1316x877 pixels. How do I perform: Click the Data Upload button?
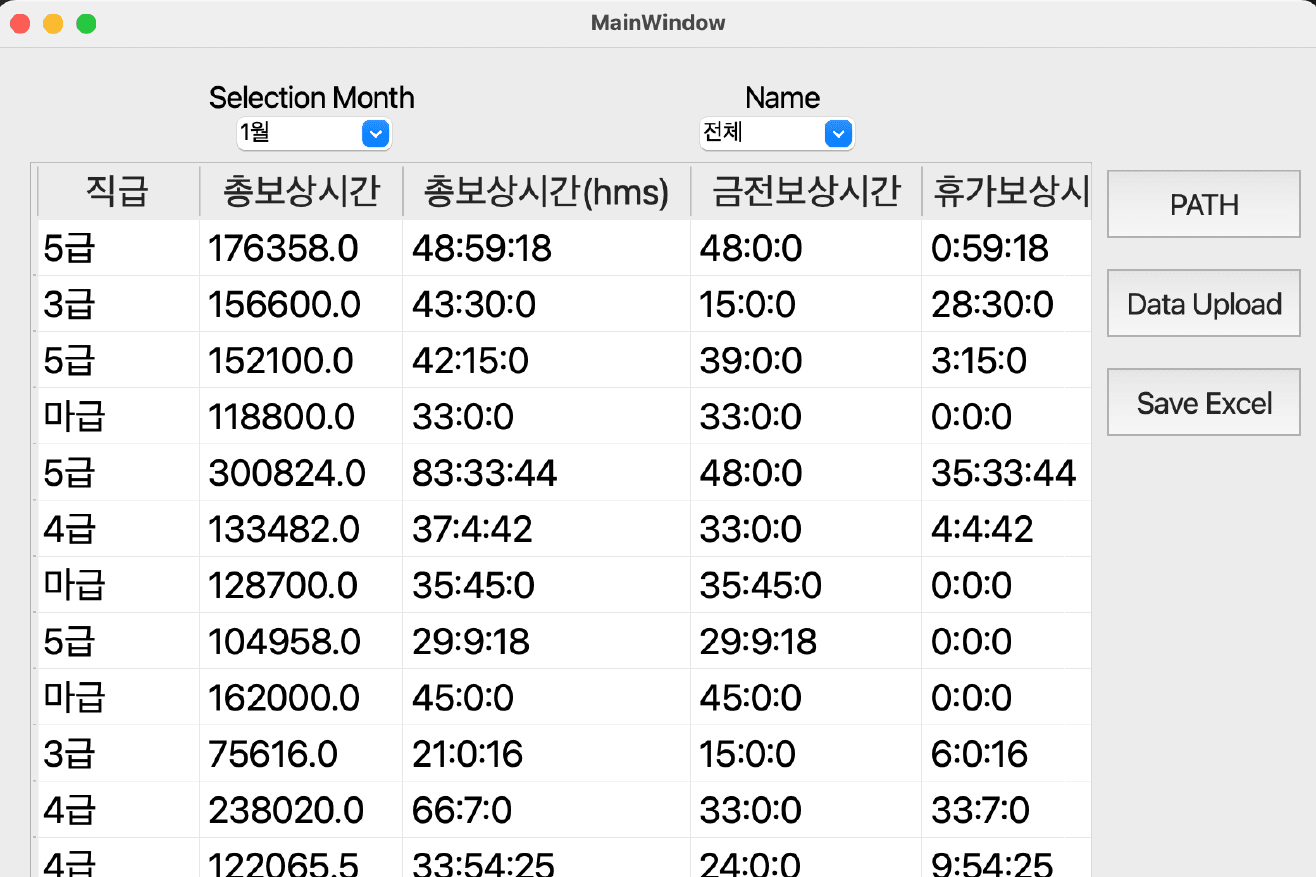[x=1204, y=304]
